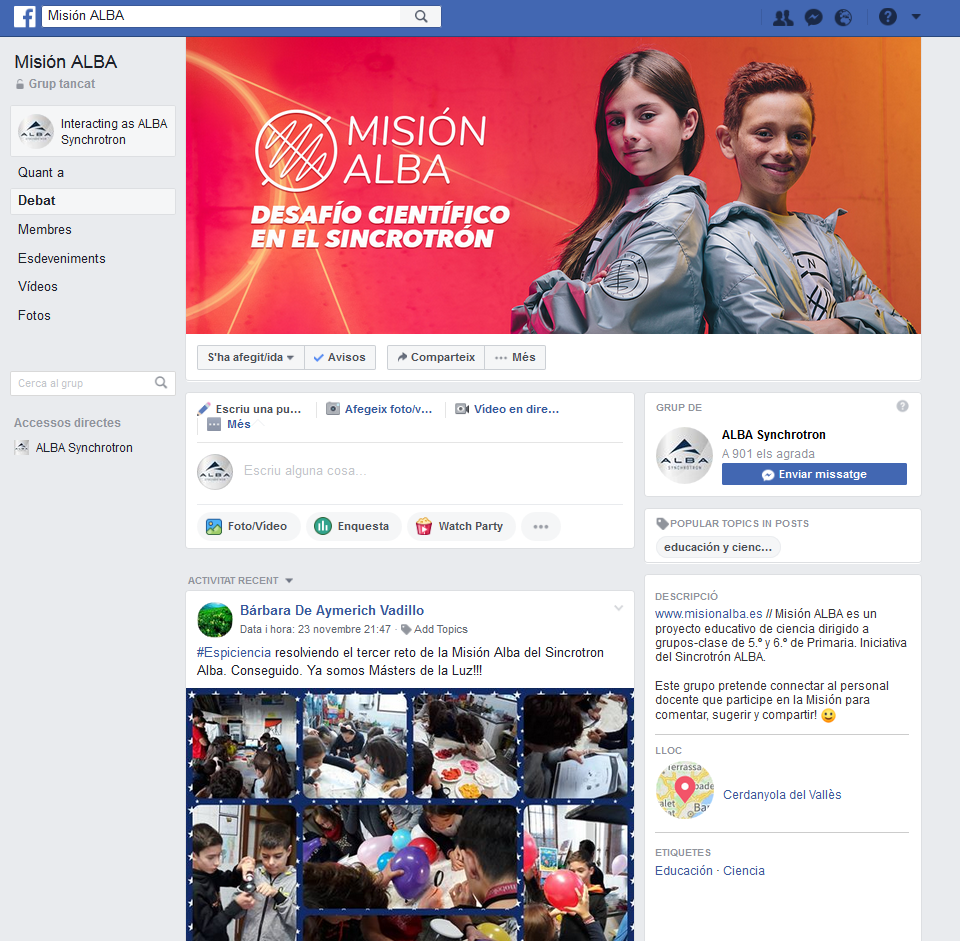Click the Comparteix share button
Image resolution: width=960 pixels, height=941 pixels.
pyautogui.click(x=436, y=358)
